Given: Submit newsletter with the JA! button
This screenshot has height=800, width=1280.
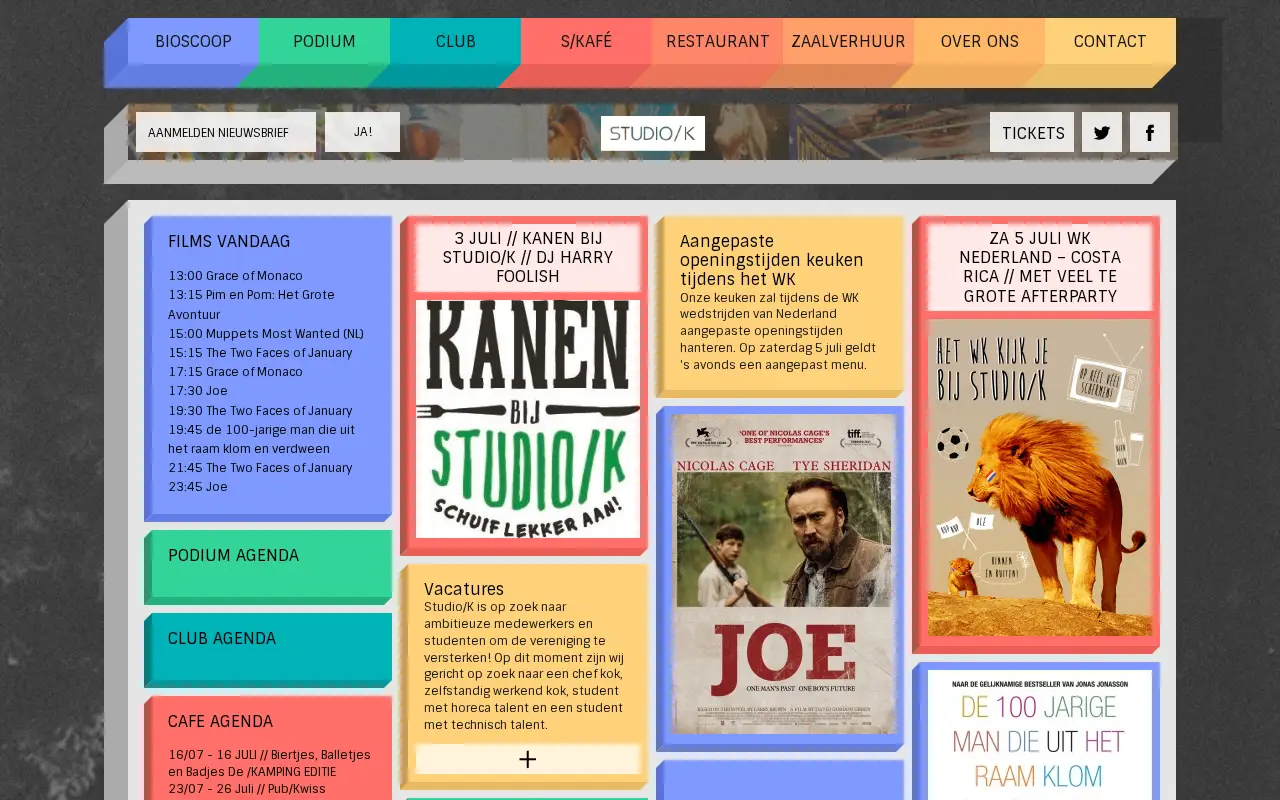Looking at the screenshot, I should click(362, 132).
